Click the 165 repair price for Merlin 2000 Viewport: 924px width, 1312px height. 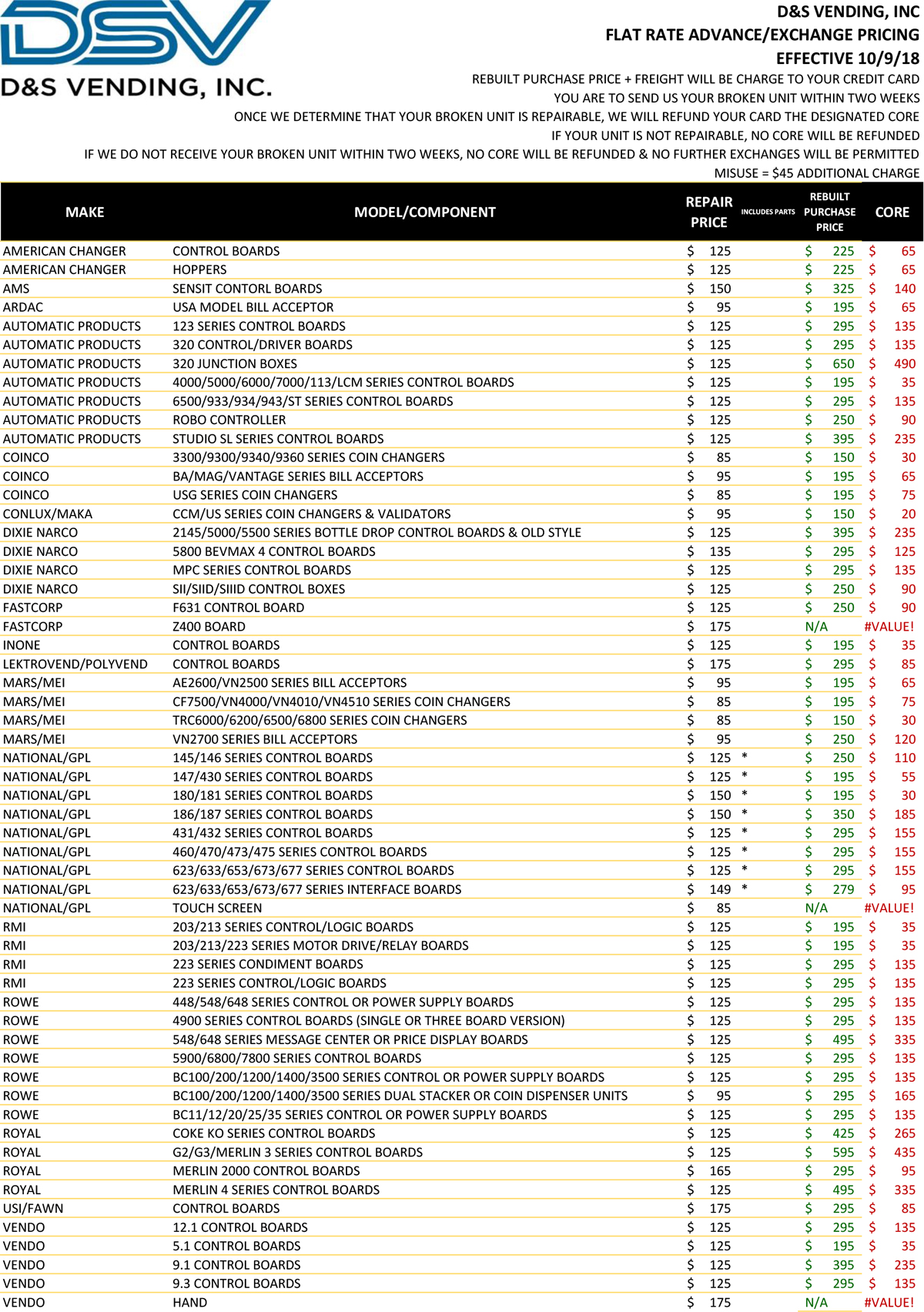pyautogui.click(x=720, y=1171)
